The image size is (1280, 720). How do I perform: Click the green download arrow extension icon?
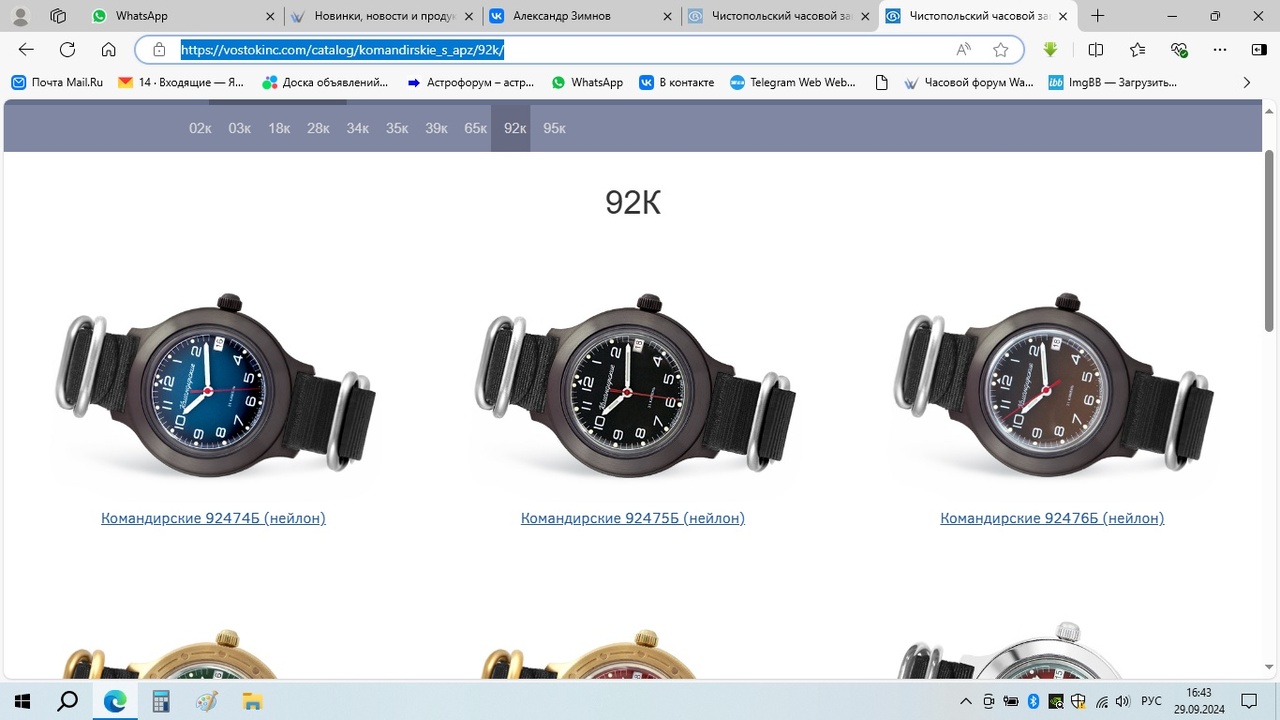click(1050, 50)
